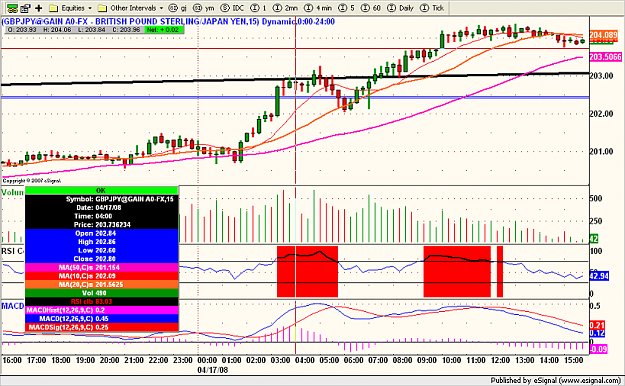Click the MACDSig(12,26,9,C) row
The width and height of the screenshot is (625, 386).
(102, 327)
